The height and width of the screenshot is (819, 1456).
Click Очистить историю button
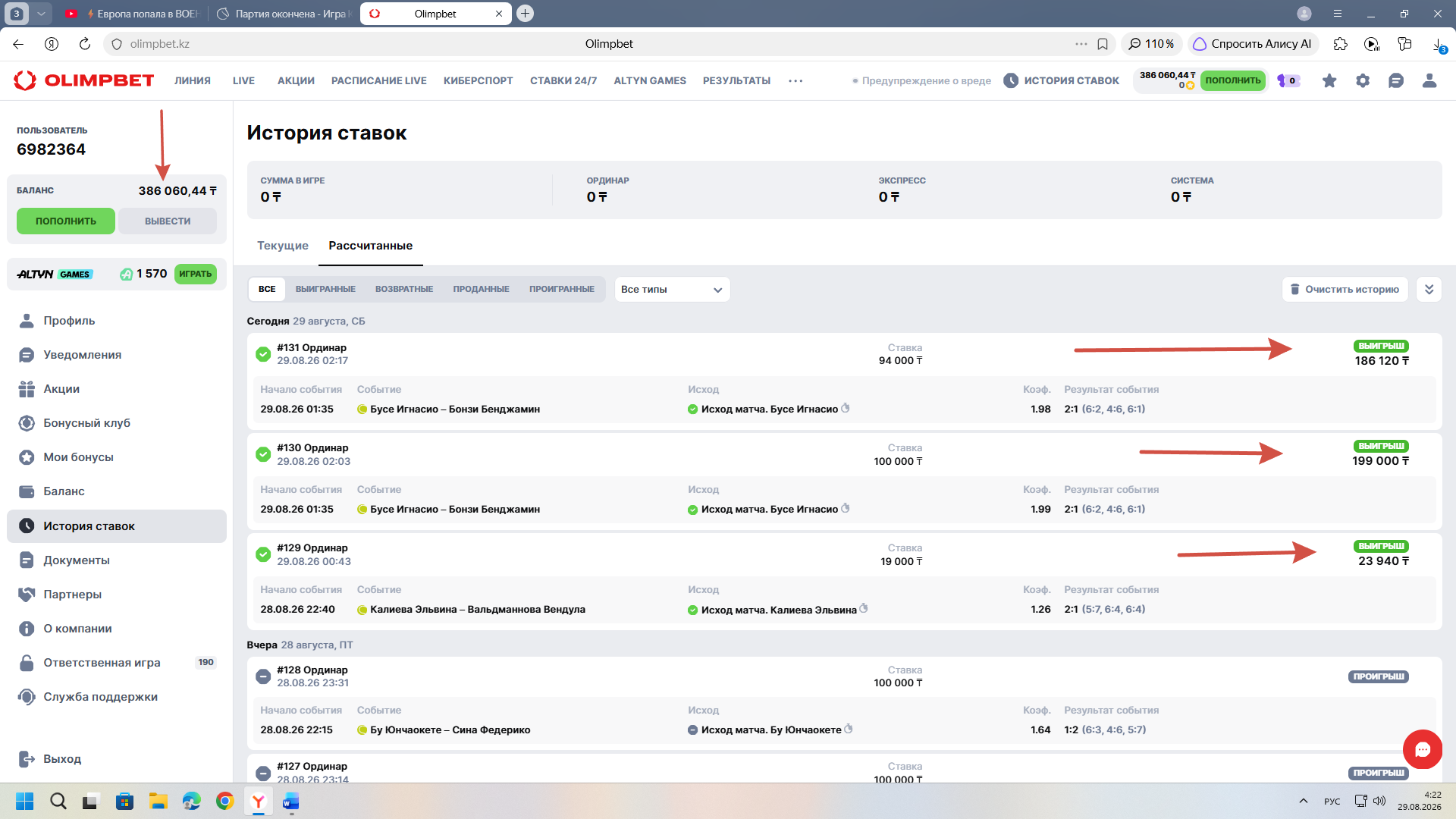pos(1345,289)
